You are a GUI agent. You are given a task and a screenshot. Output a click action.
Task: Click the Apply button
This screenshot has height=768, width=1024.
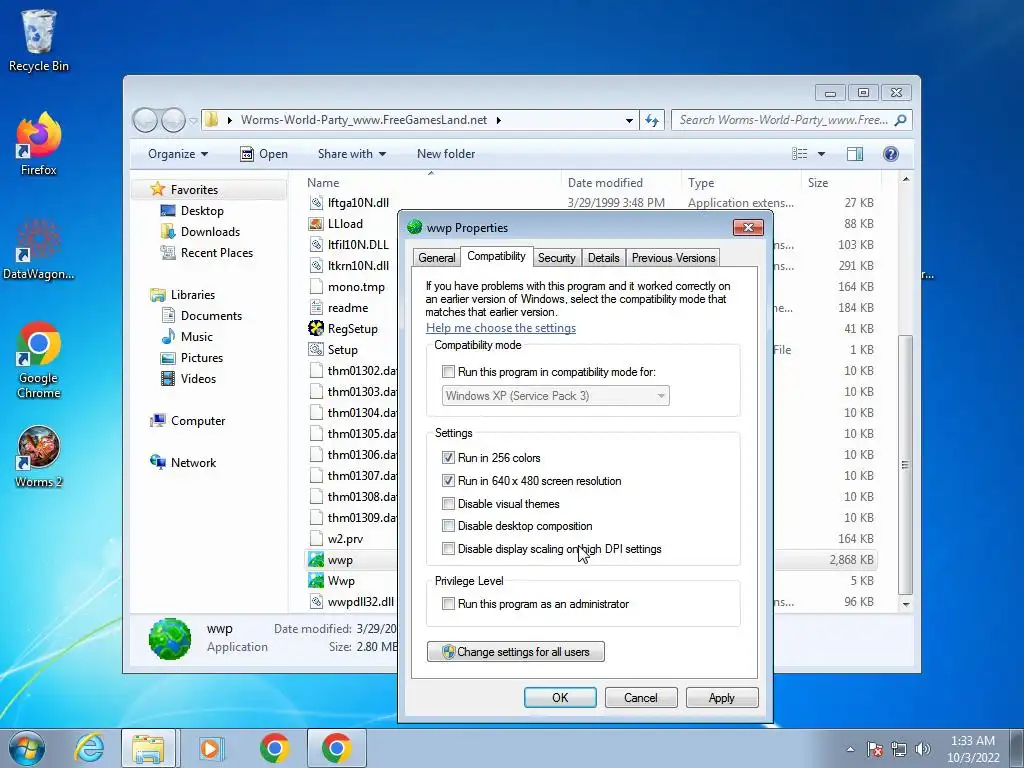722,697
